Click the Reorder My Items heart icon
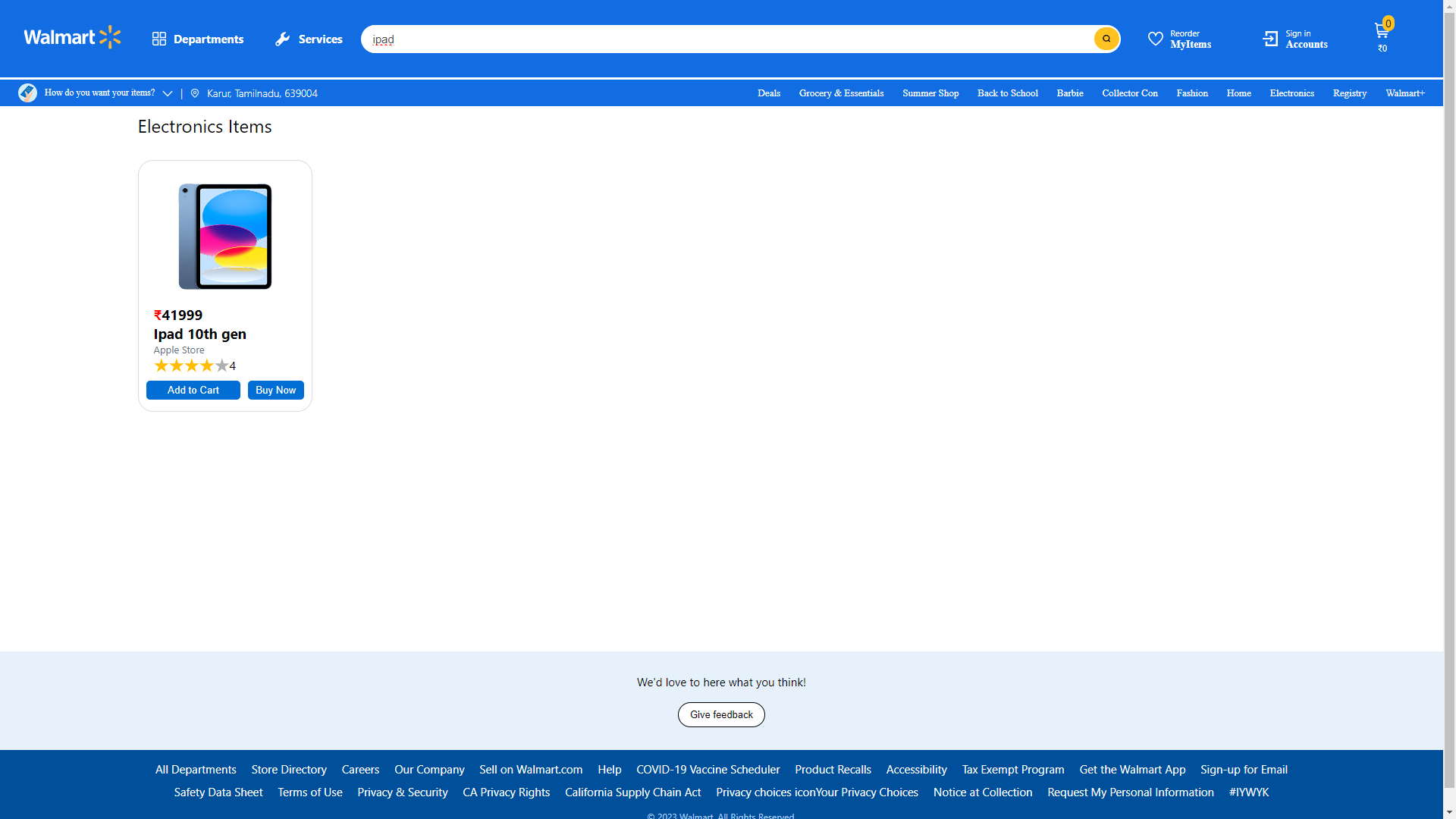This screenshot has height=819, width=1456. (x=1155, y=39)
